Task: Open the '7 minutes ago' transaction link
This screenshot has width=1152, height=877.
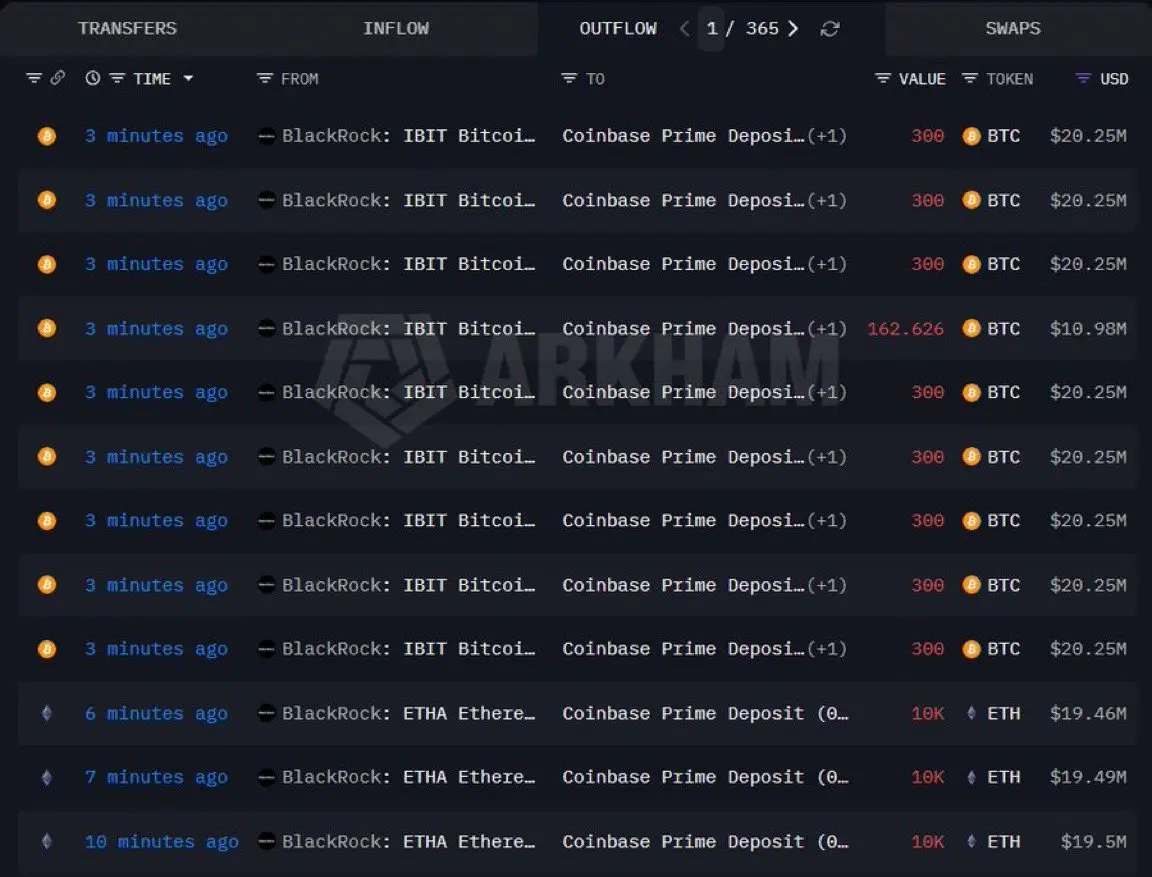Action: click(156, 778)
